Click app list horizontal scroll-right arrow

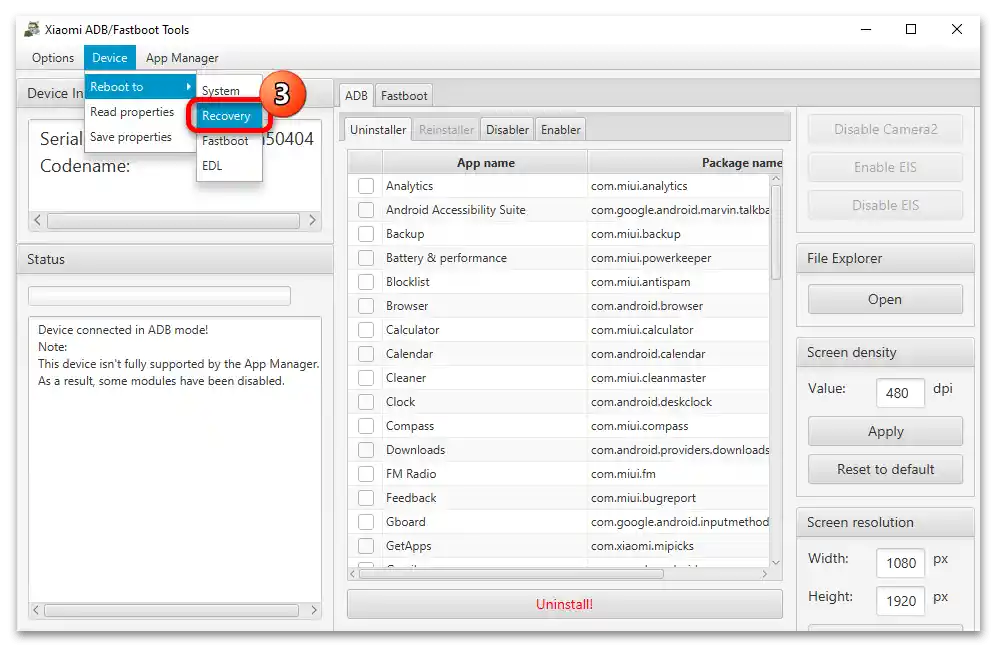(764, 574)
